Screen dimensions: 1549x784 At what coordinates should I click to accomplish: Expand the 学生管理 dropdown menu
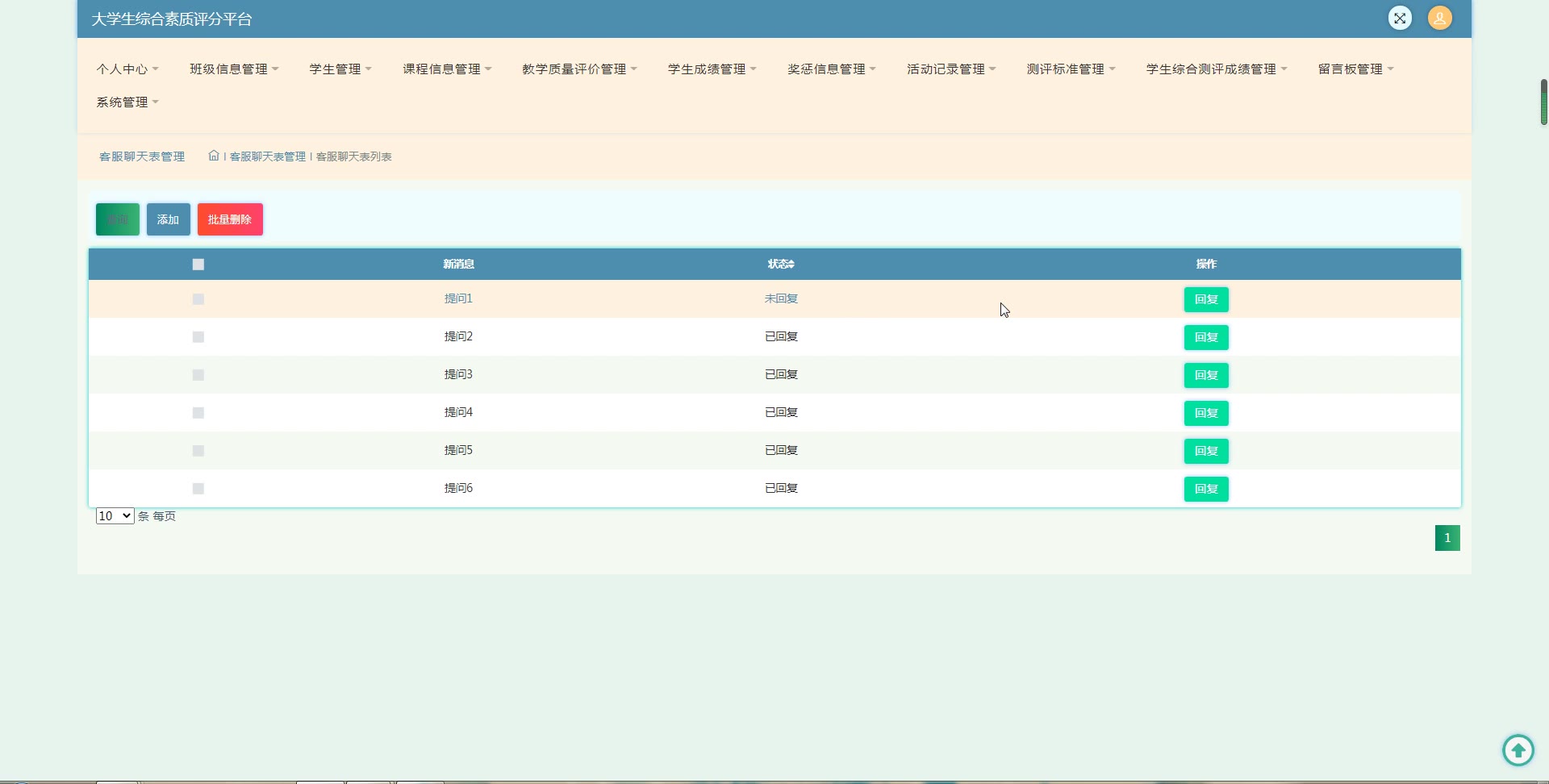[x=340, y=69]
